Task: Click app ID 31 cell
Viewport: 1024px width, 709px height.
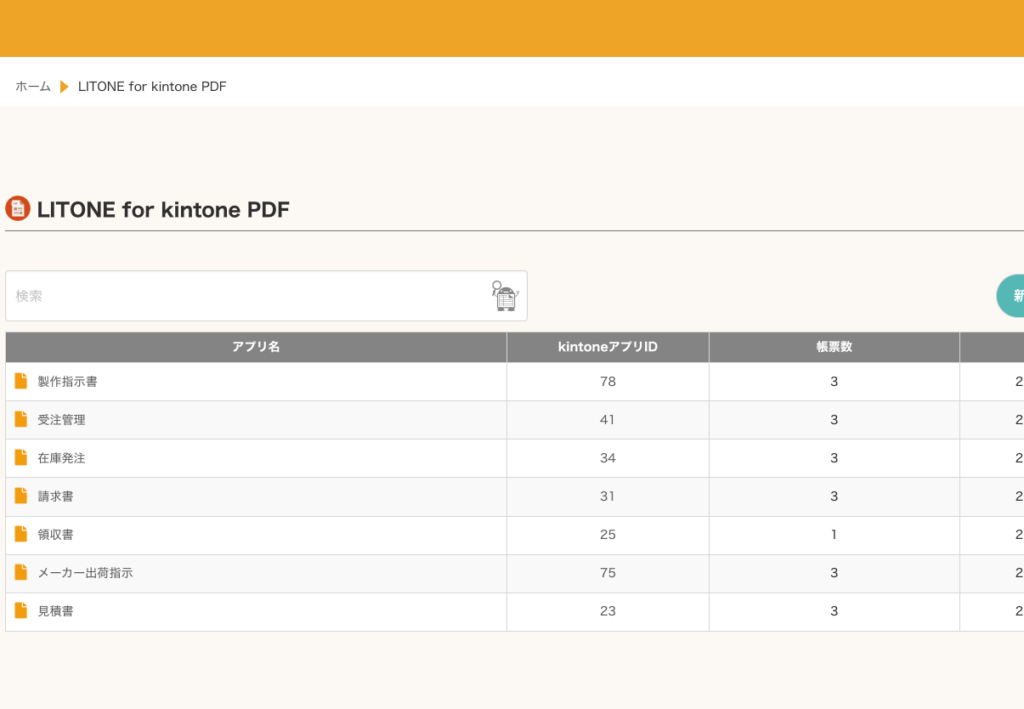Action: click(x=608, y=496)
